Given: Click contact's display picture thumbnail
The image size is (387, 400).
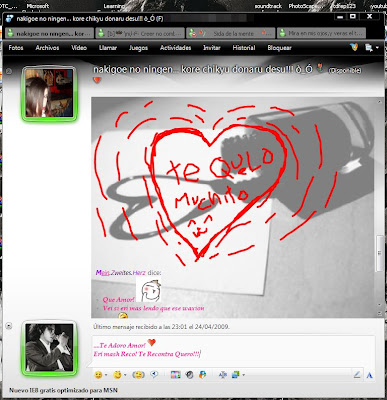Looking at the screenshot, I should coord(49,93).
